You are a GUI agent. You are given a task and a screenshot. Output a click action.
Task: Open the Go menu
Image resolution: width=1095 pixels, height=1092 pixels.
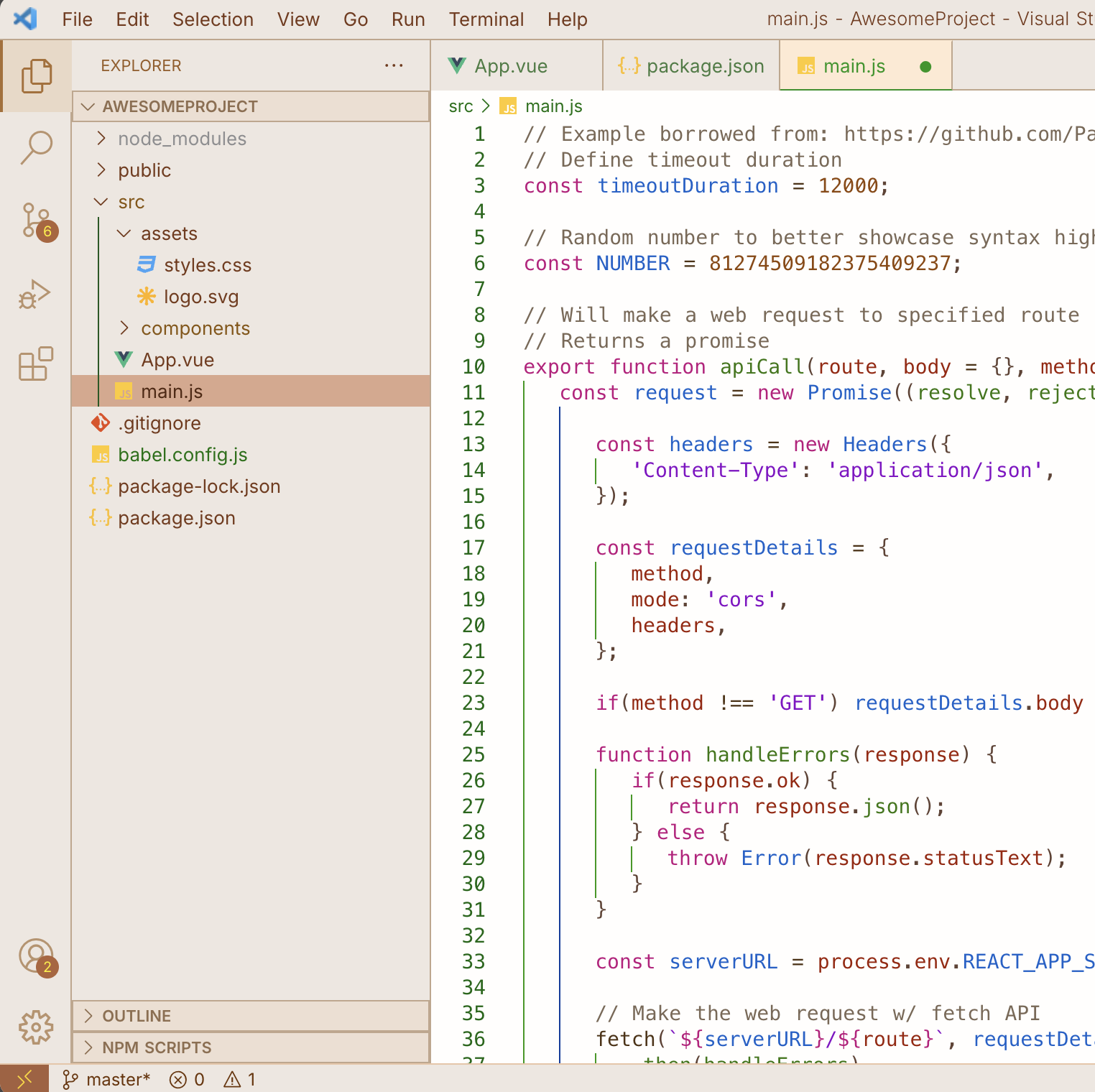point(356,19)
